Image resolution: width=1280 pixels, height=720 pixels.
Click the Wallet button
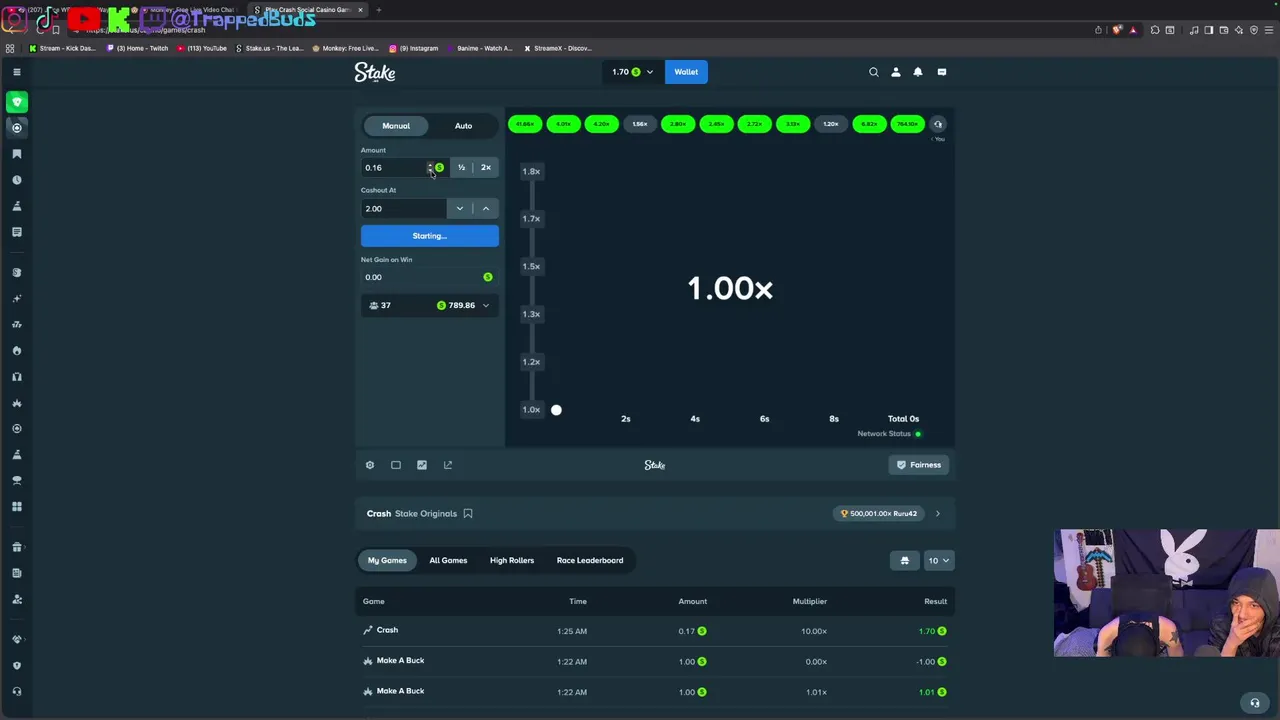(x=686, y=72)
